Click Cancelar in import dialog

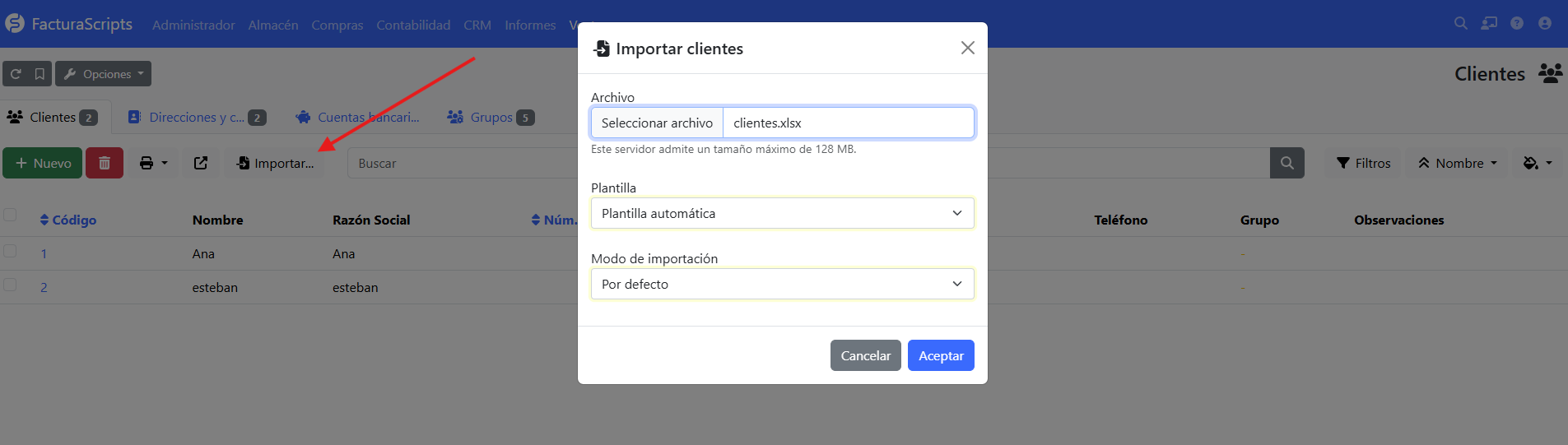click(x=866, y=355)
